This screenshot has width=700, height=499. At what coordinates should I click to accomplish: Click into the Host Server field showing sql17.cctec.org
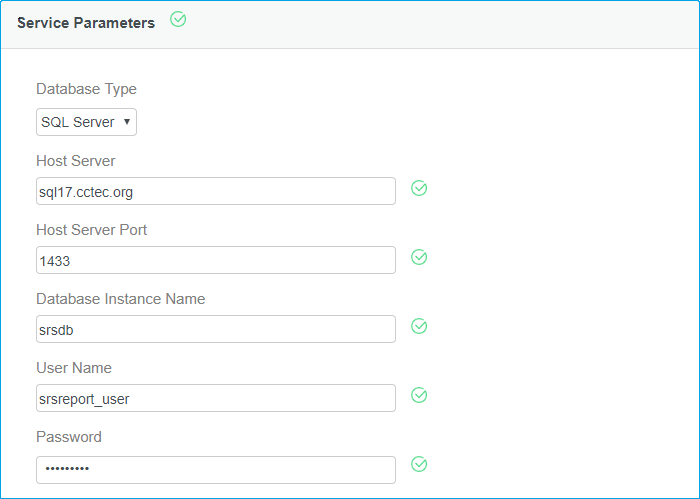pos(215,191)
